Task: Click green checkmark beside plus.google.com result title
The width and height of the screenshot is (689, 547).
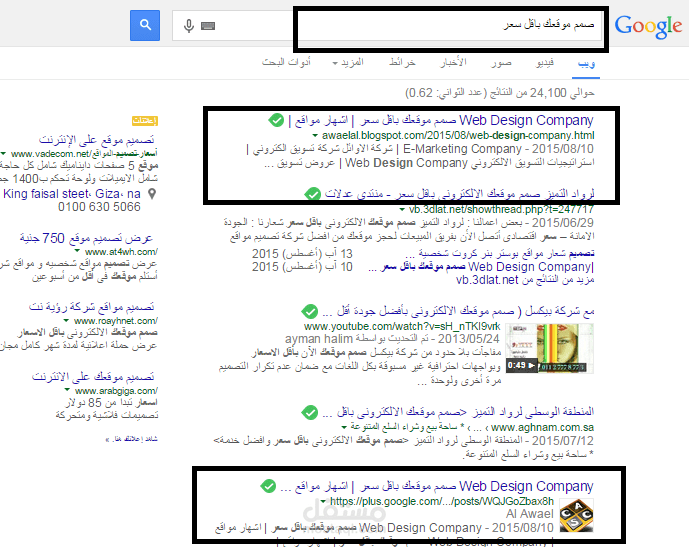Action: 268,486
